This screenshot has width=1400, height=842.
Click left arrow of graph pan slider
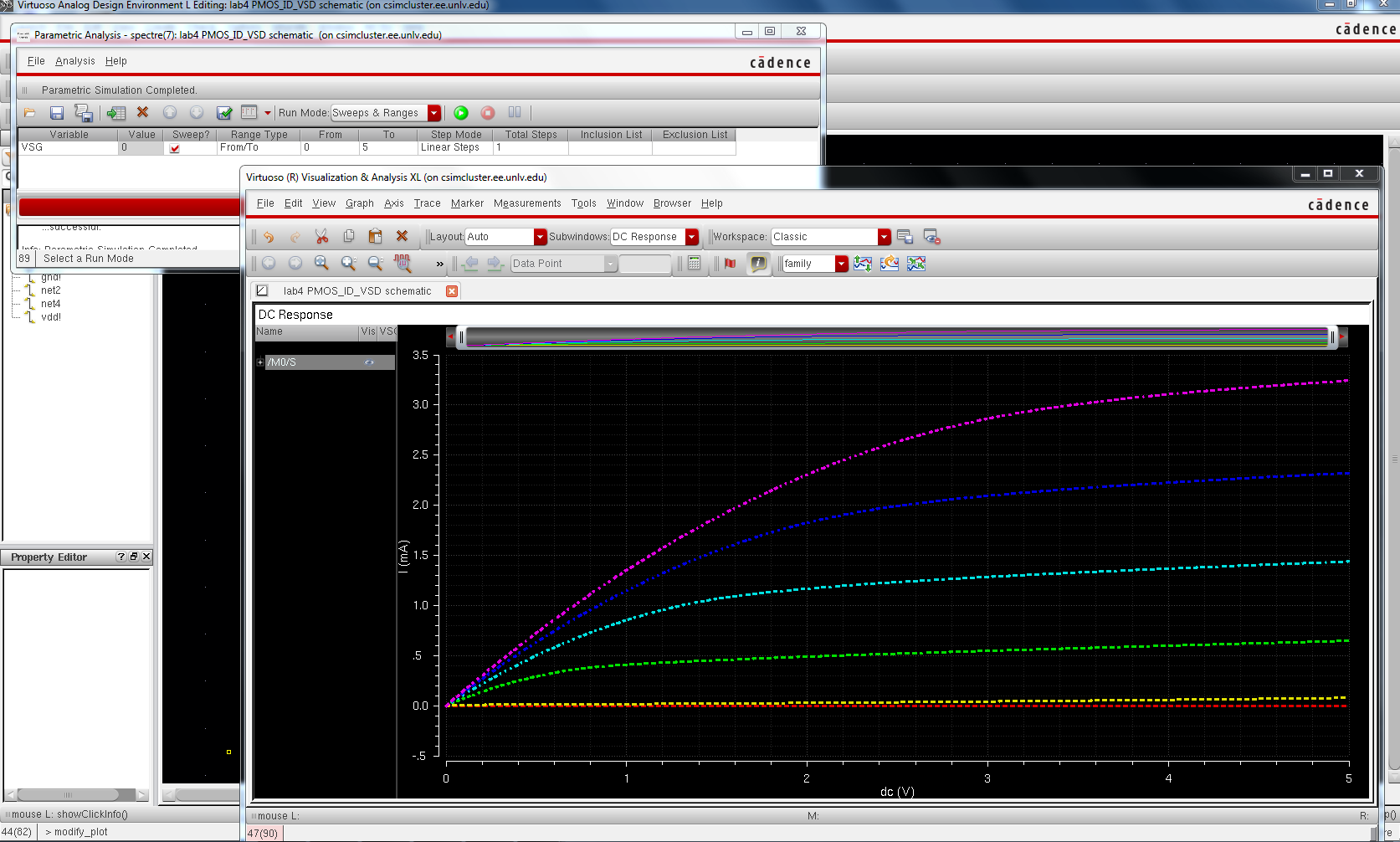[x=451, y=336]
